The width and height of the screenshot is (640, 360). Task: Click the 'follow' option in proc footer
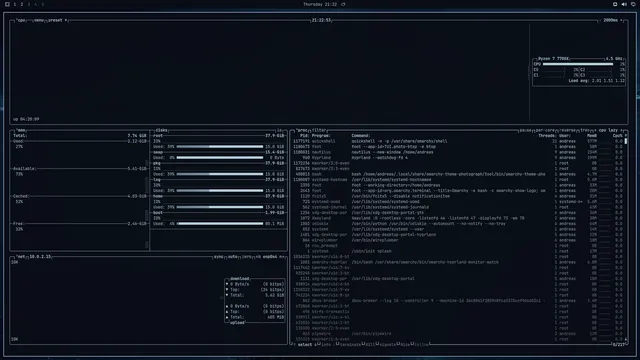pos(421,345)
